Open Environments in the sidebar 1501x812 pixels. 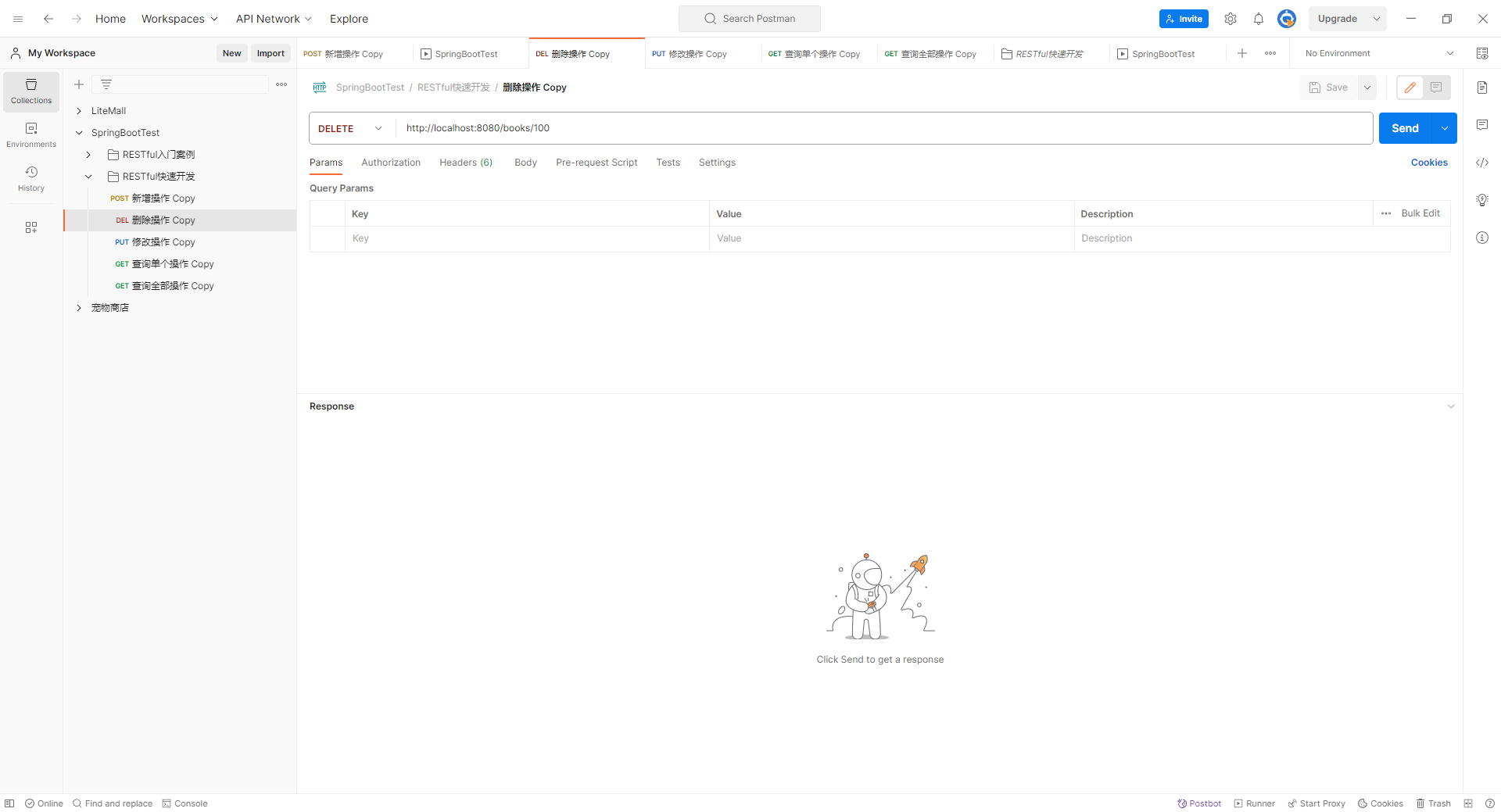(31, 135)
